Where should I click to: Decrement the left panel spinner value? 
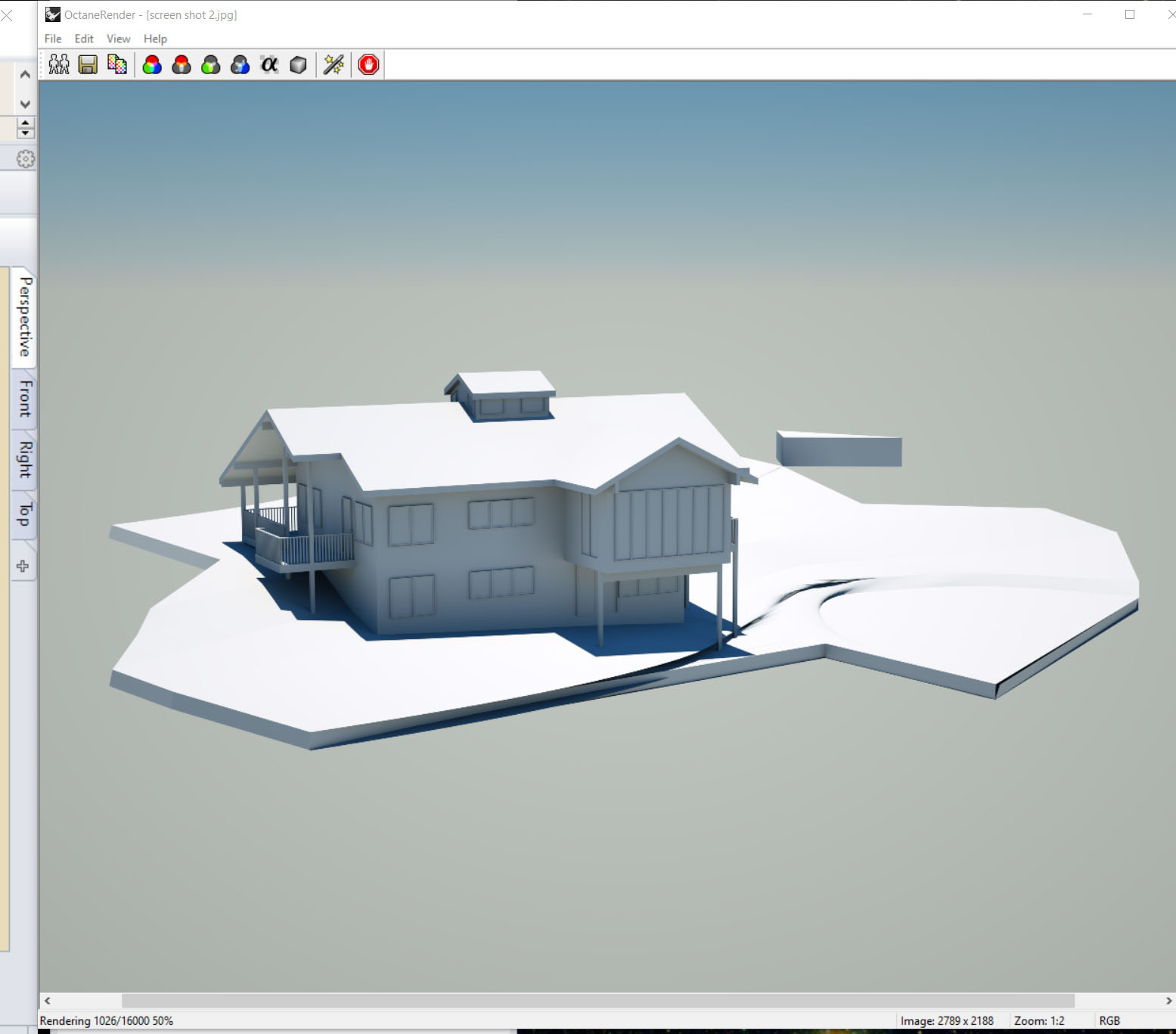[25, 133]
